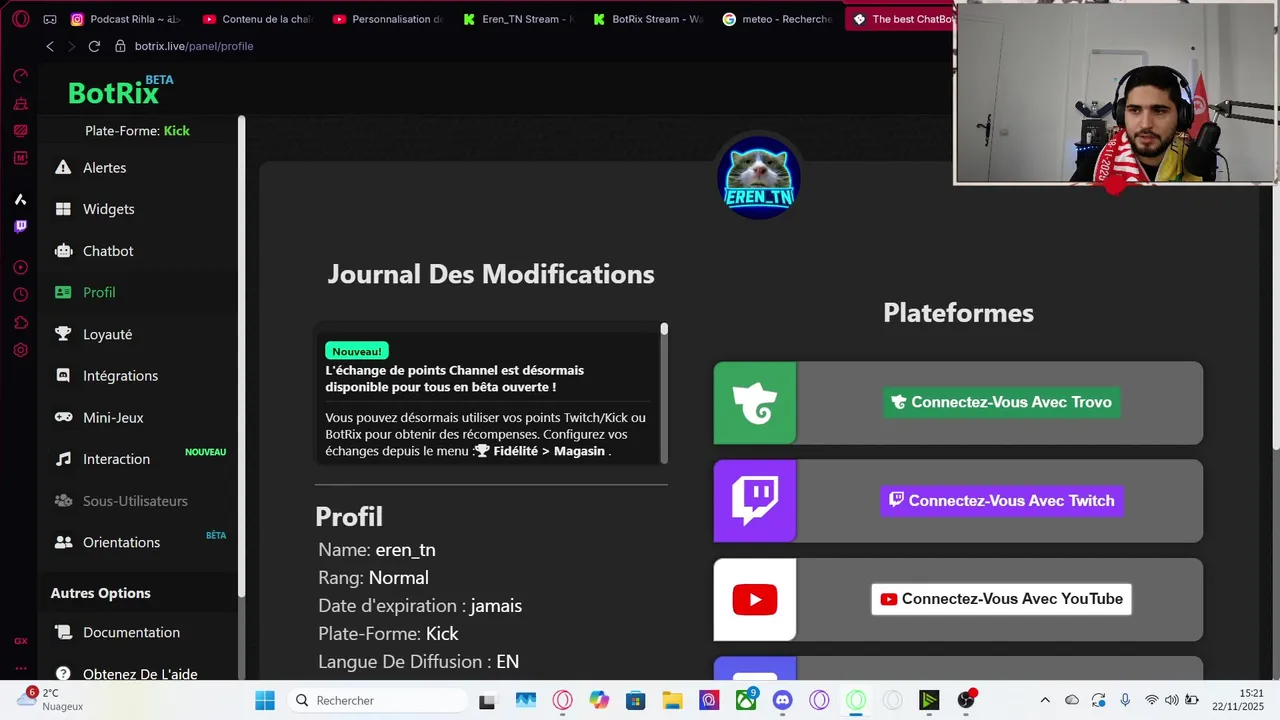The height and width of the screenshot is (720, 1280).
Task: Open GX Control speedometer in Opera sidebar
Action: [20, 76]
